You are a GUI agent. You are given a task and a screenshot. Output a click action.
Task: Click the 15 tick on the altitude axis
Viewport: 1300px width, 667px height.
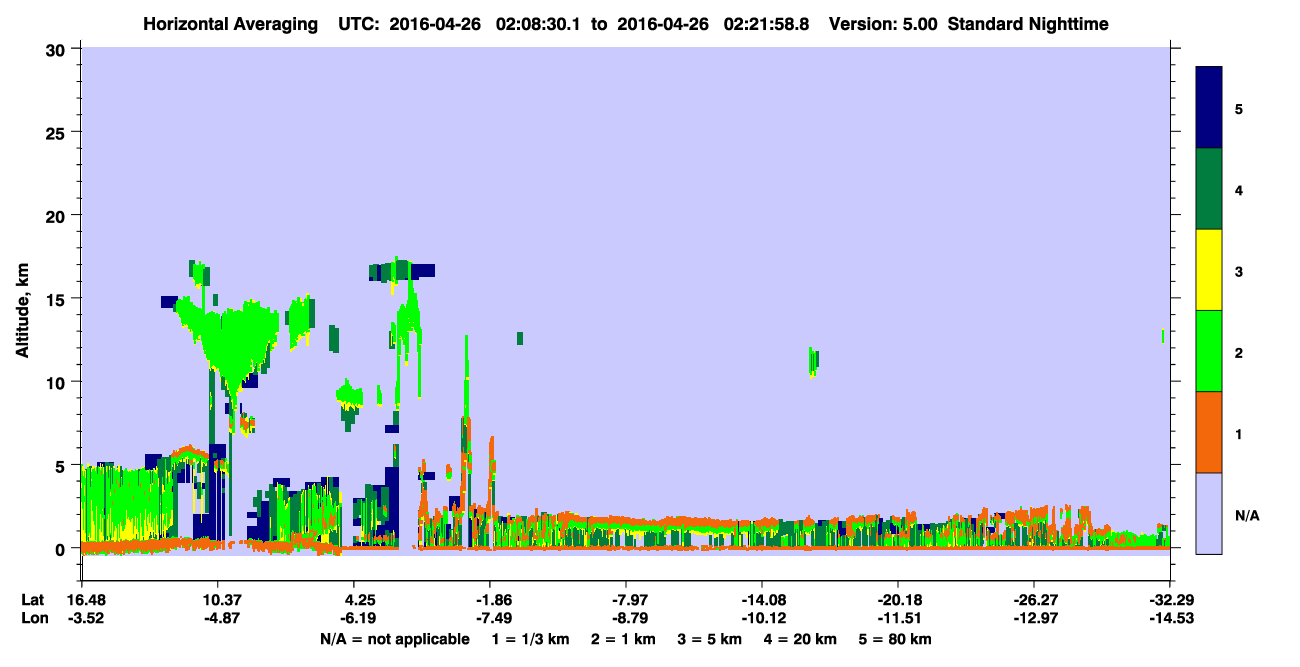(57, 299)
